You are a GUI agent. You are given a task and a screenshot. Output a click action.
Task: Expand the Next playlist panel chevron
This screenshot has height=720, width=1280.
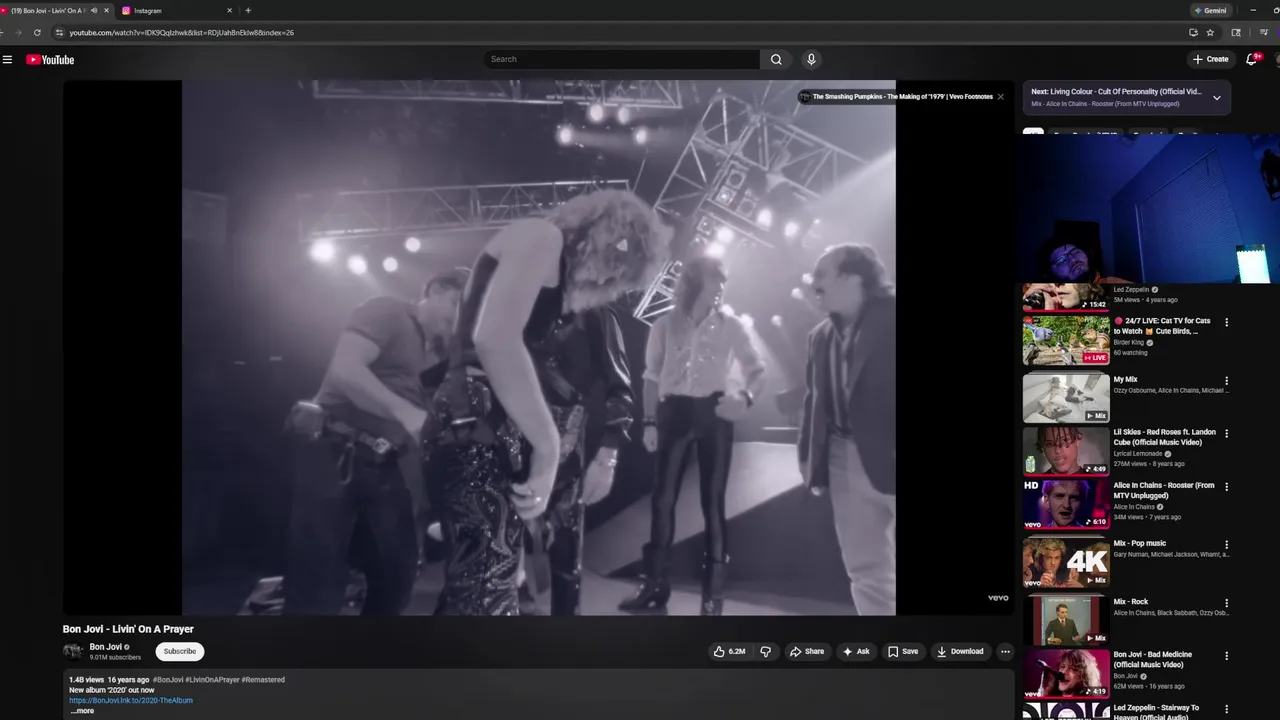(1217, 98)
